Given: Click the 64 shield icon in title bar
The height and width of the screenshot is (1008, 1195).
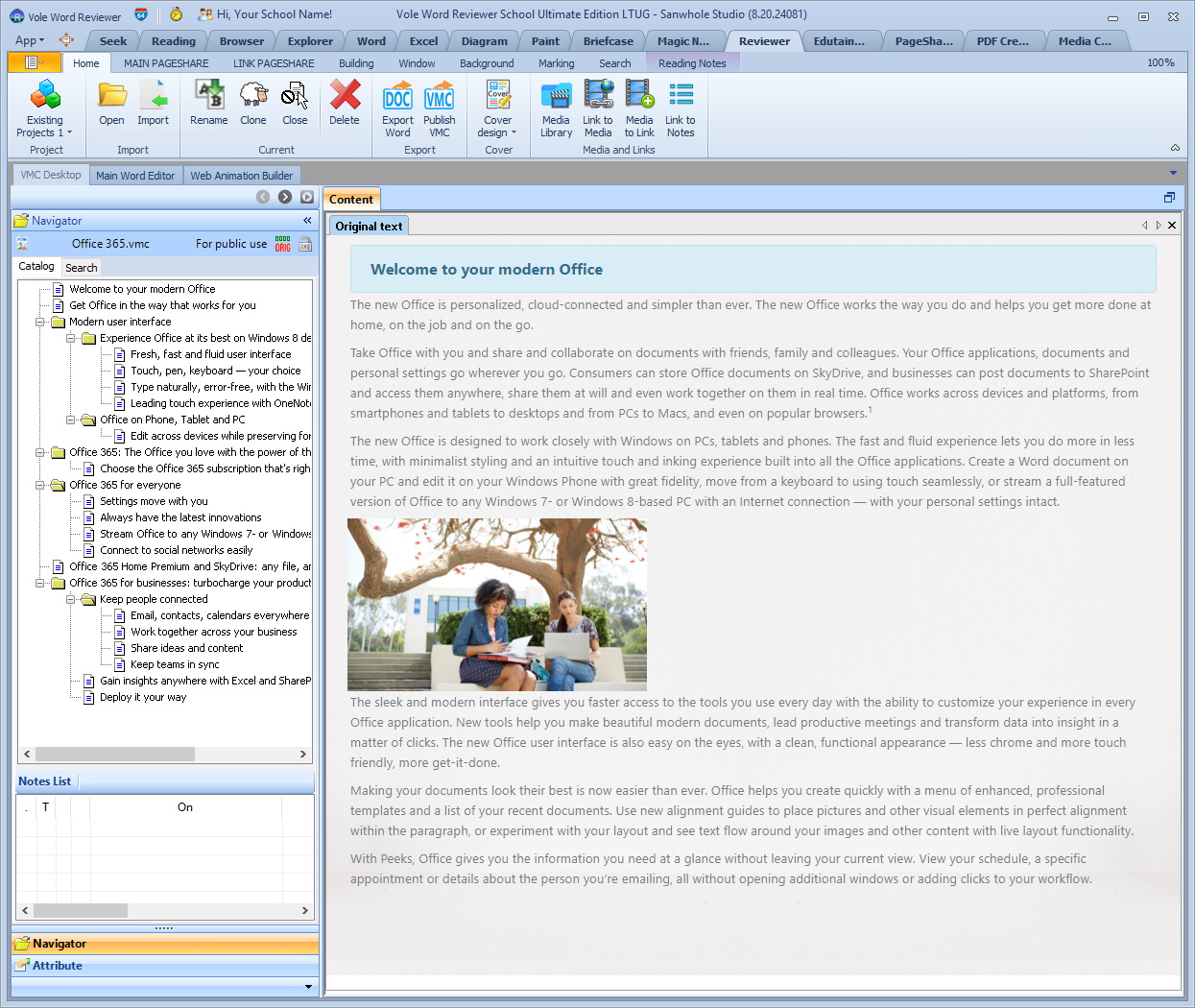Looking at the screenshot, I should 141,14.
